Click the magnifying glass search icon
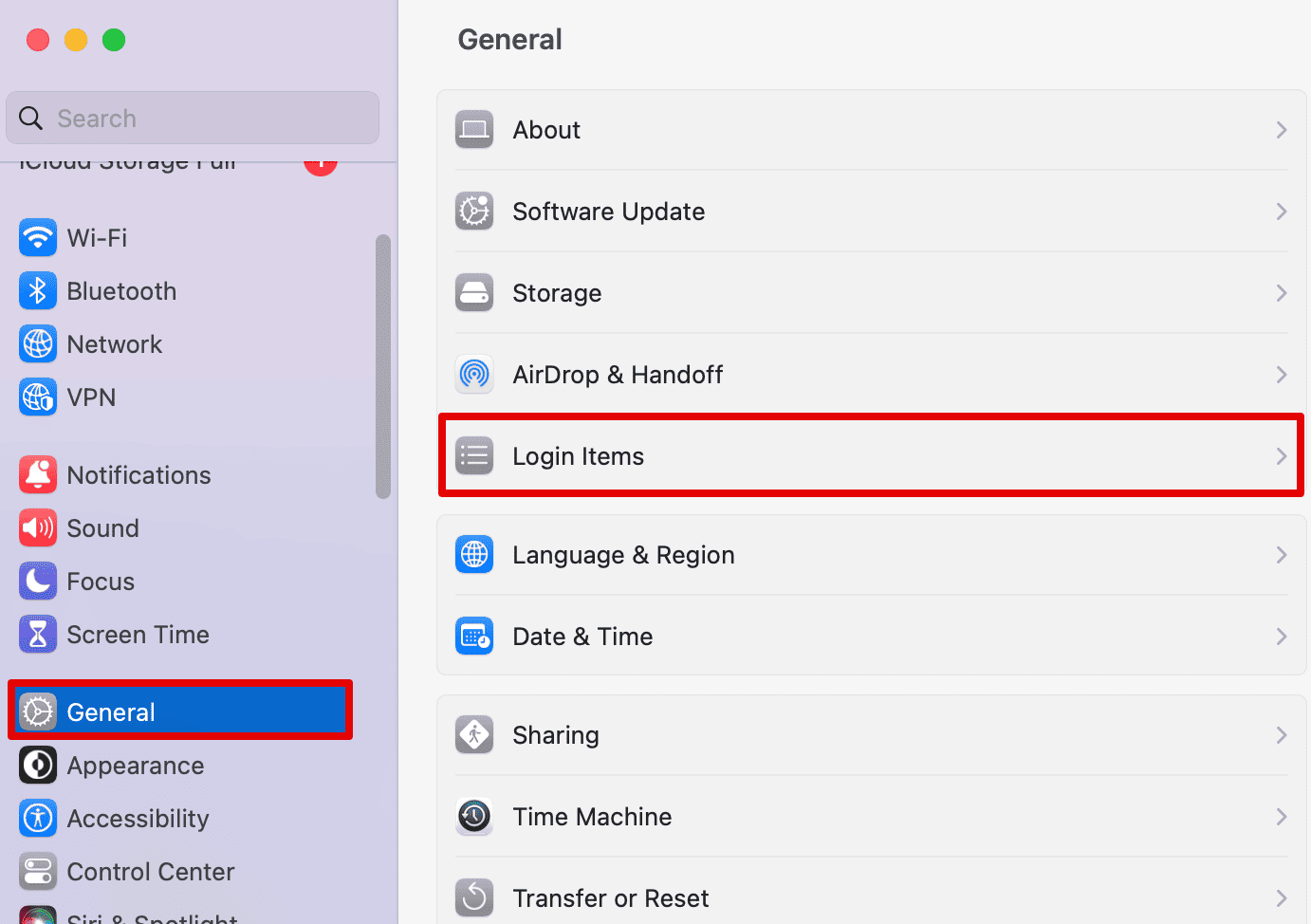The image size is (1311, 924). [31, 119]
